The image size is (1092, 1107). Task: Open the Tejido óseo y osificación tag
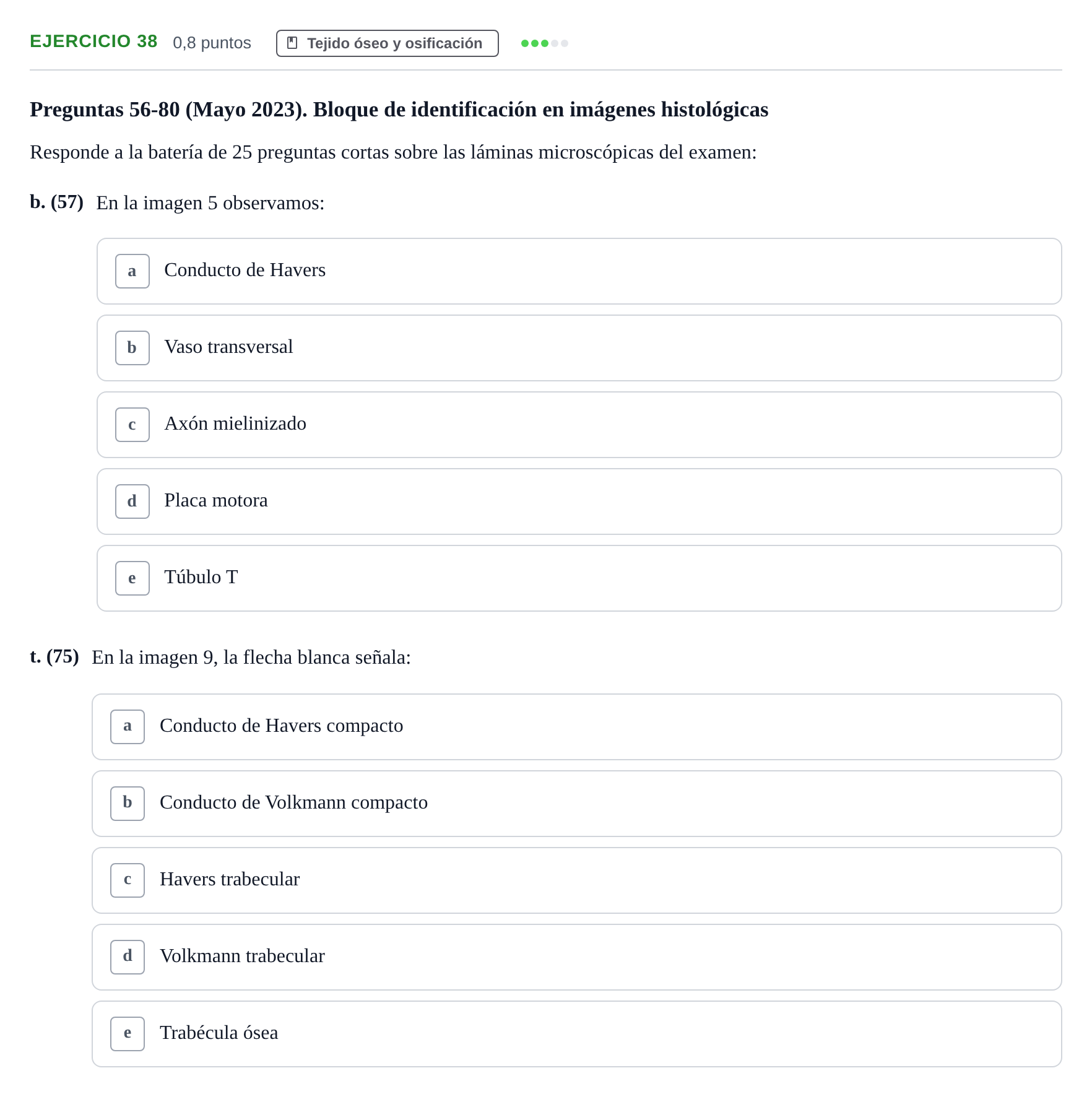387,43
